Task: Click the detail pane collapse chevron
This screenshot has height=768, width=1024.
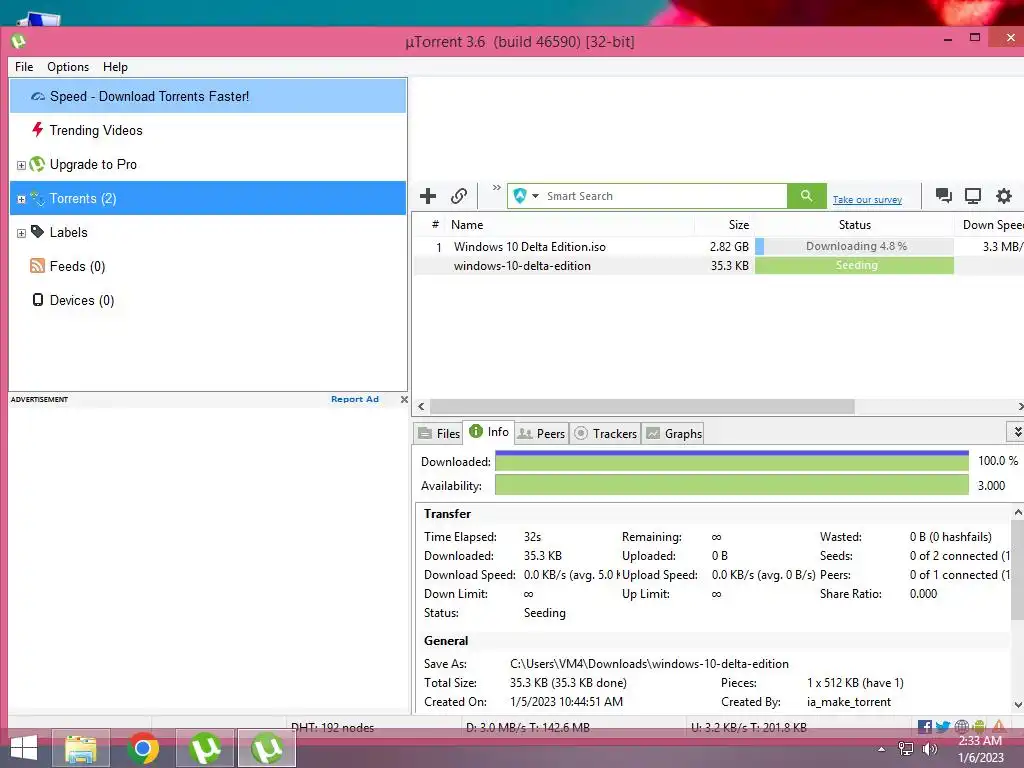Action: [1017, 432]
